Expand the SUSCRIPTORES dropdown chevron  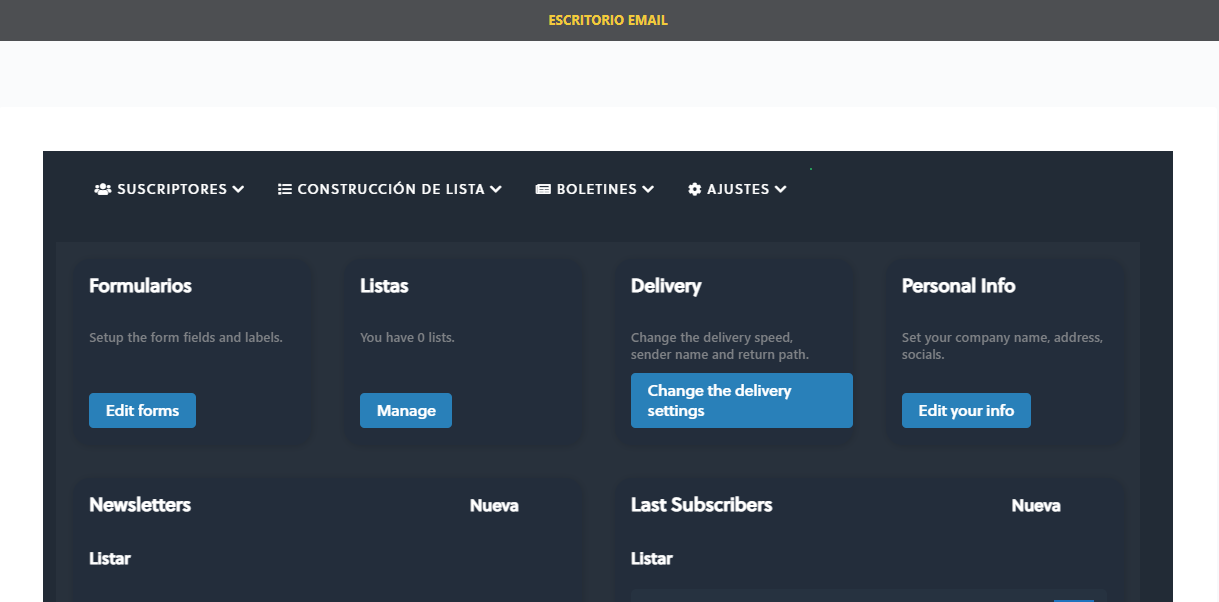coord(238,189)
